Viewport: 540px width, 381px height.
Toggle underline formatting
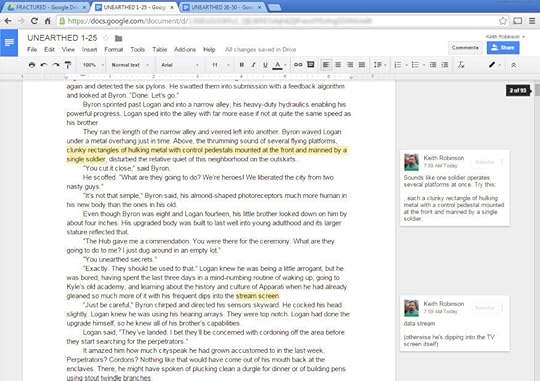265,65
